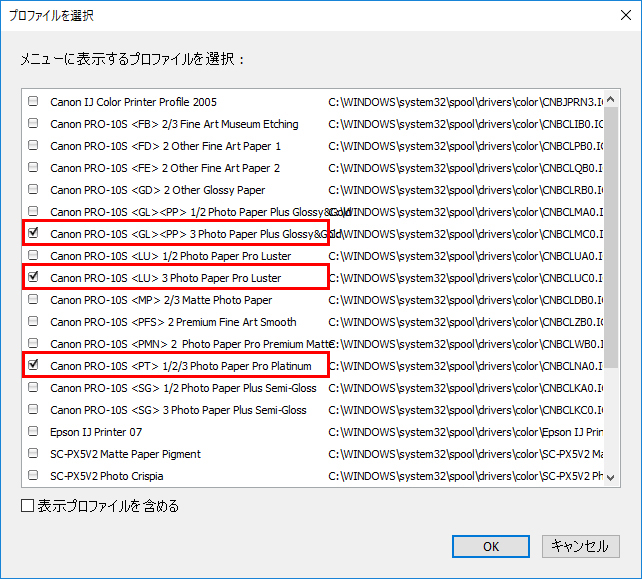
Task: Check SG 1/2 Photo Paper Plus Semi-Gloss checkbox
Action: point(33,387)
